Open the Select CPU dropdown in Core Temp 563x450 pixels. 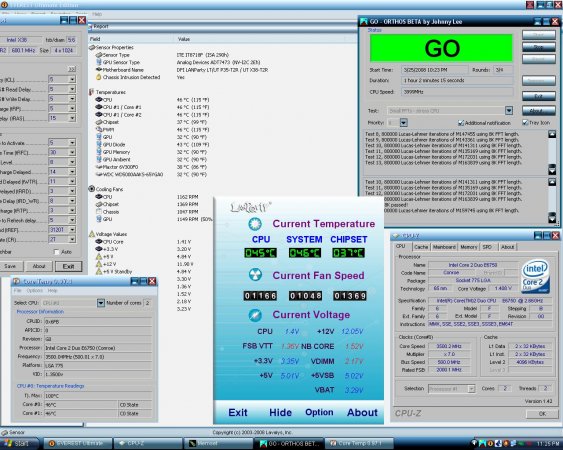(101, 303)
